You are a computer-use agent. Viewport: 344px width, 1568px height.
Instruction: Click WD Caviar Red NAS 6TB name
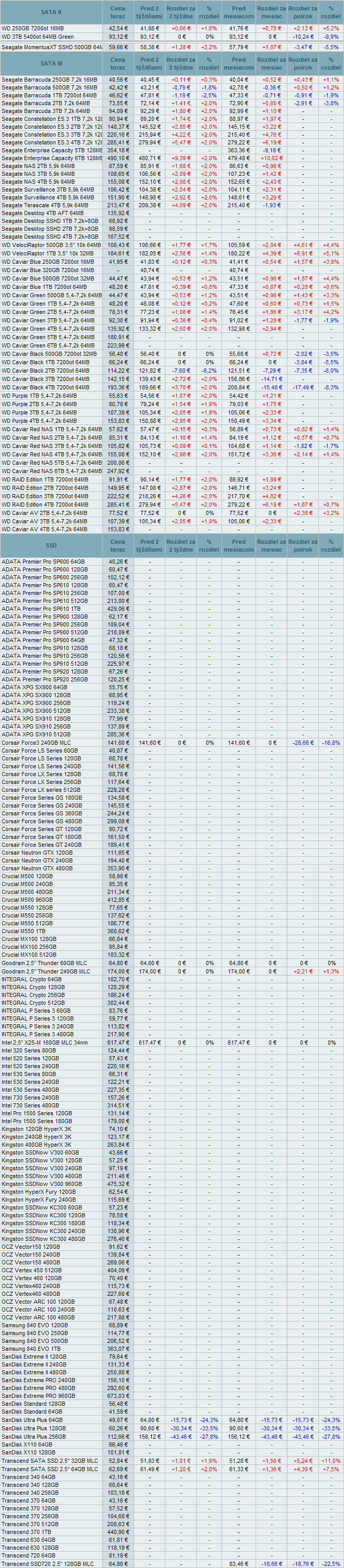point(52,471)
